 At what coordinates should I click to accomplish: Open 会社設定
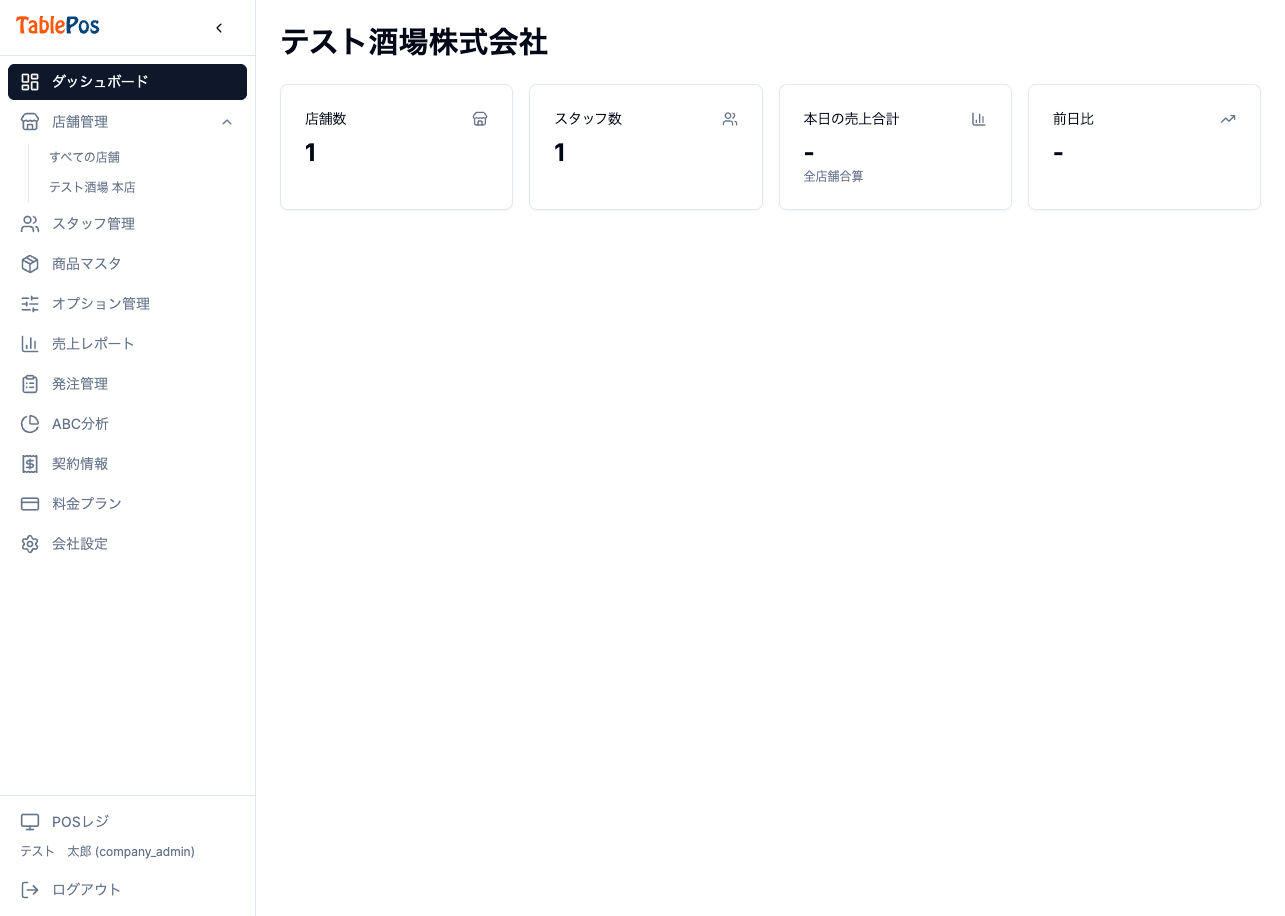click(x=127, y=544)
